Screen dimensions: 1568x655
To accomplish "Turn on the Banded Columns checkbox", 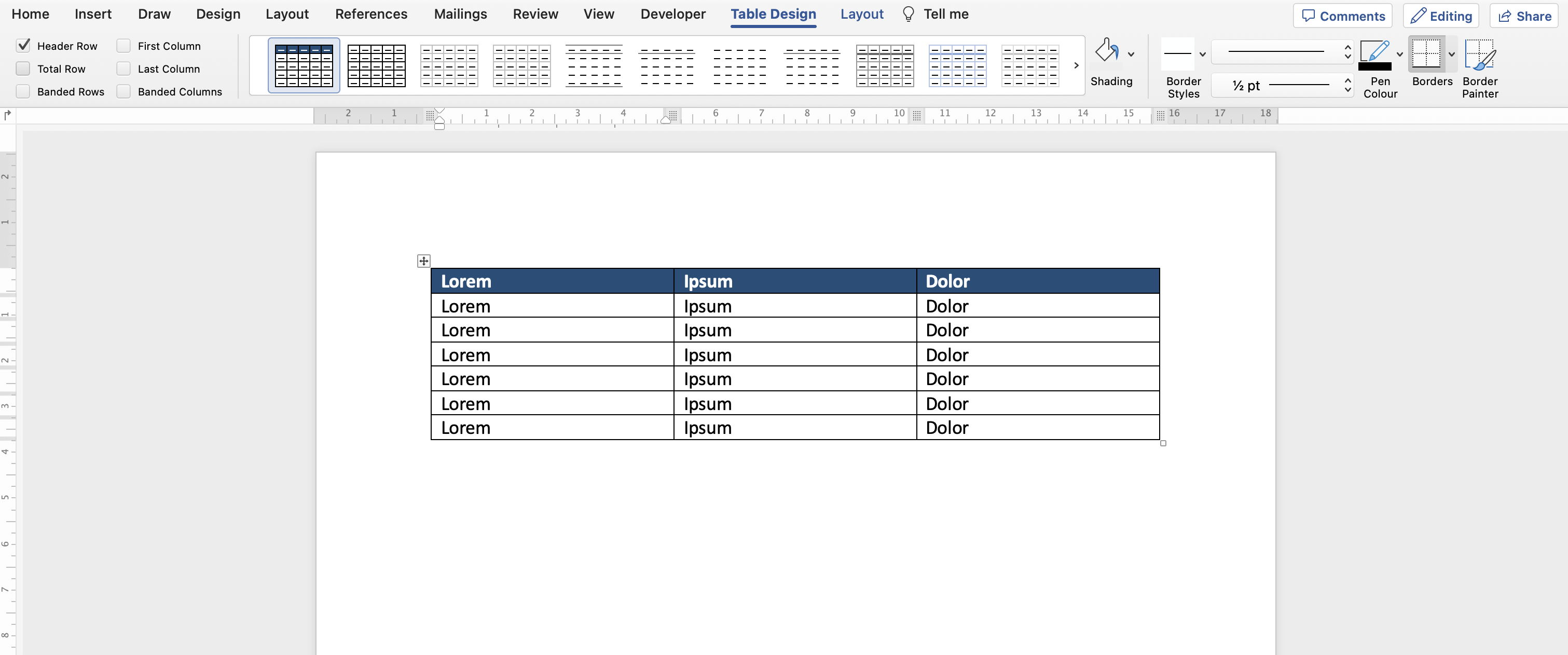I will click(123, 91).
